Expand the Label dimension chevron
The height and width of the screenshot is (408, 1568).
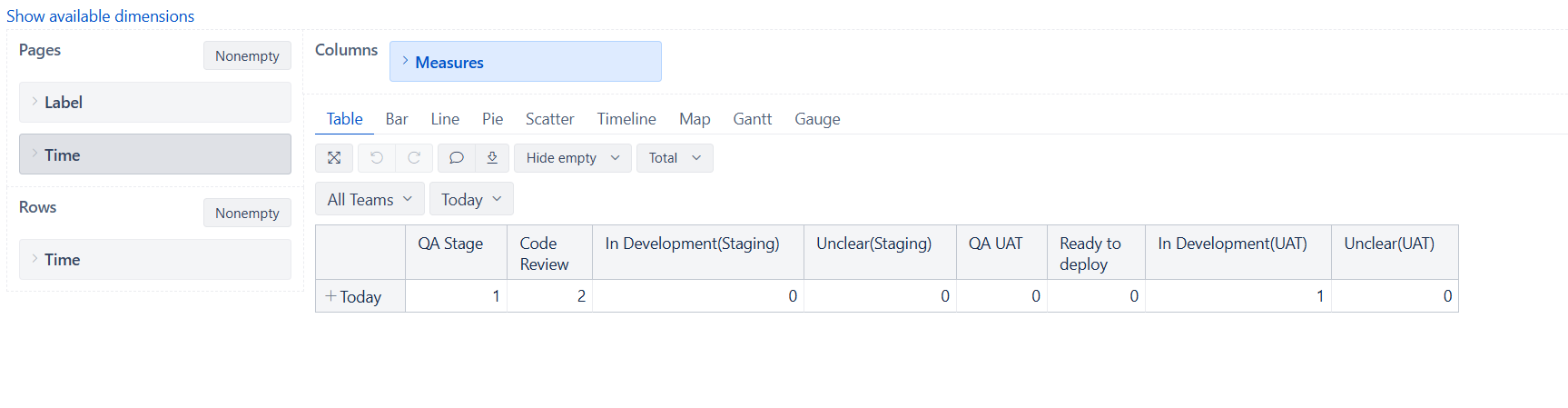[x=35, y=102]
